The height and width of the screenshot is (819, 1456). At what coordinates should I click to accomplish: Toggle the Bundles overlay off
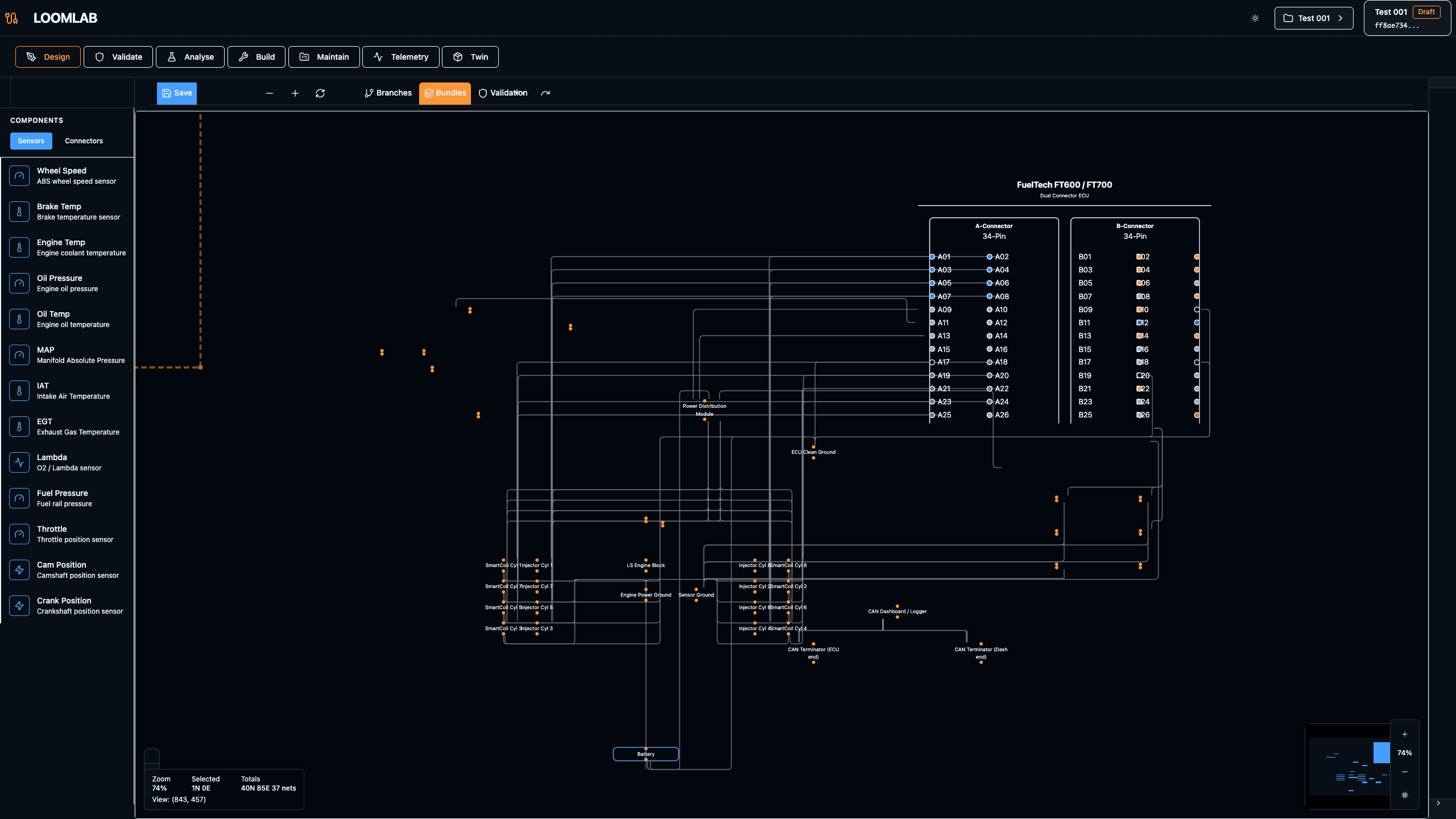pyautogui.click(x=444, y=93)
